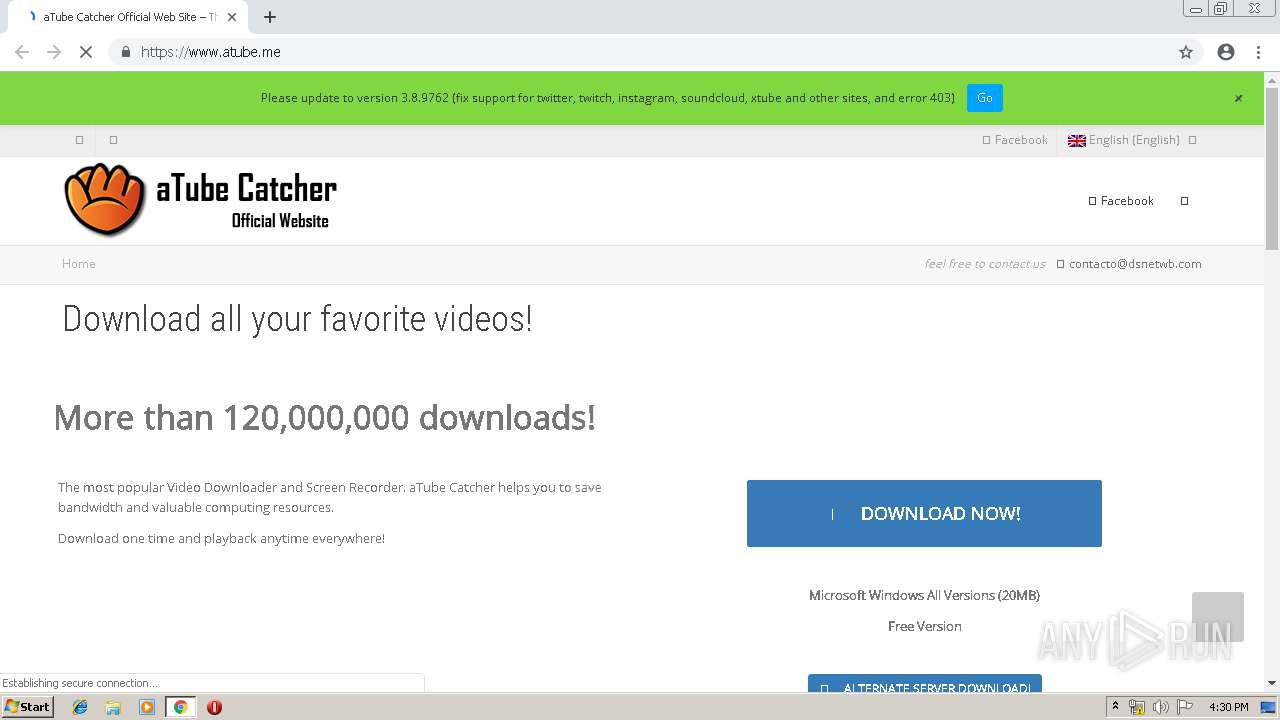Click ALTERNATE SERVER DOWNLOAD button
Image resolution: width=1280 pixels, height=720 pixels.
[x=925, y=684]
